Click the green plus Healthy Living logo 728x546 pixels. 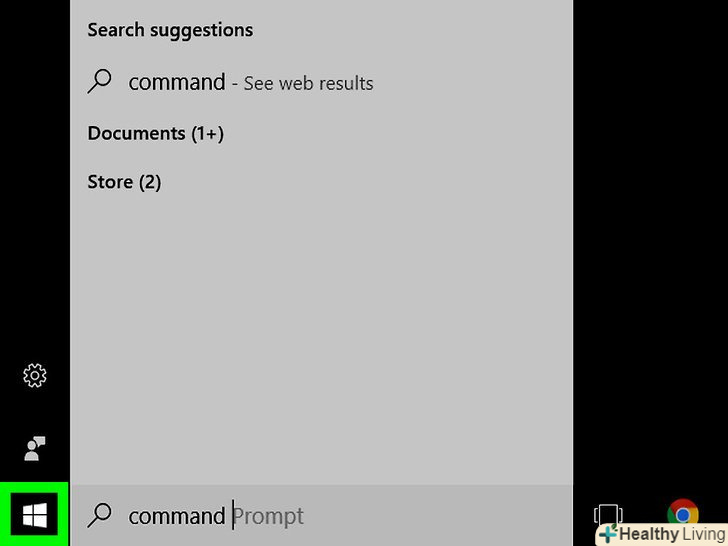coord(607,534)
